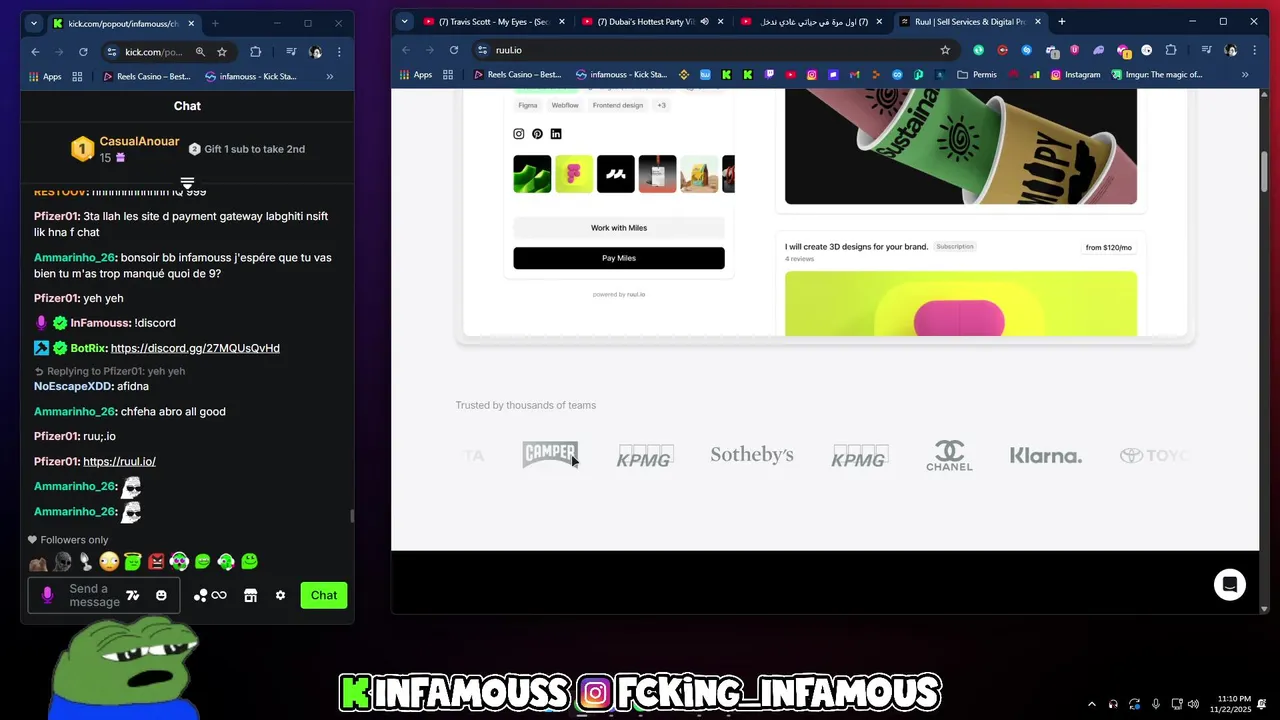Screen dimensions: 1280x720
Task: Open Extensions puzzle icon in Ruul window
Action: [1171, 50]
